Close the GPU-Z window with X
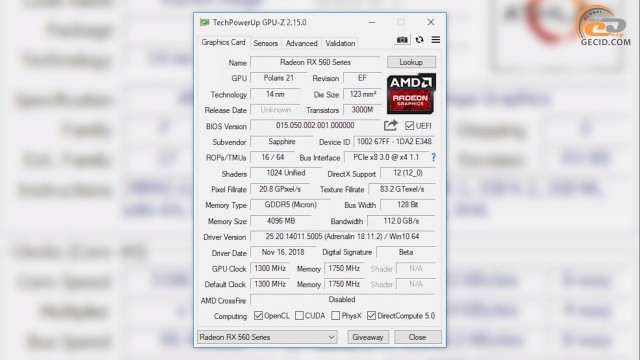Image resolution: width=640 pixels, height=360 pixels. [x=431, y=22]
